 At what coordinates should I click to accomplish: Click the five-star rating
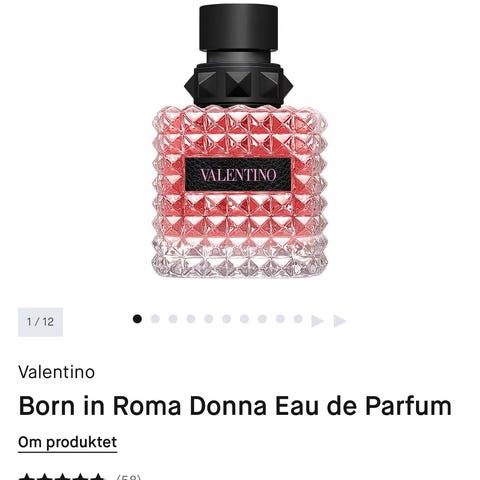click(x=62, y=476)
